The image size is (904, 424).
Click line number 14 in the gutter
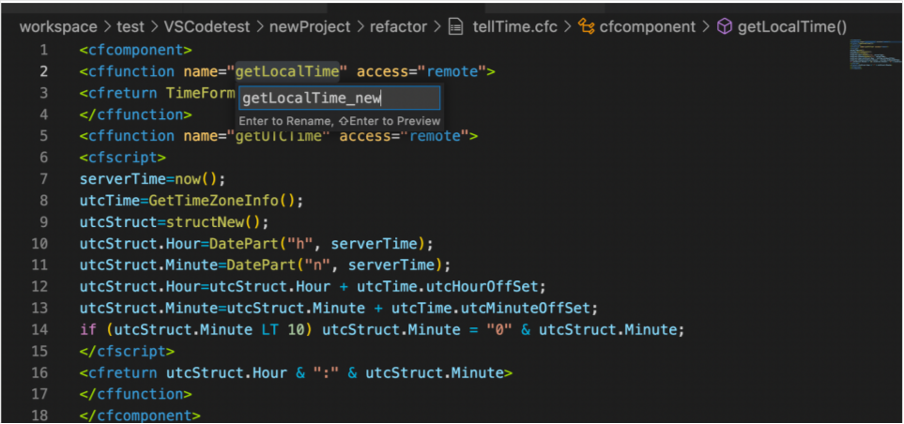[x=40, y=329]
